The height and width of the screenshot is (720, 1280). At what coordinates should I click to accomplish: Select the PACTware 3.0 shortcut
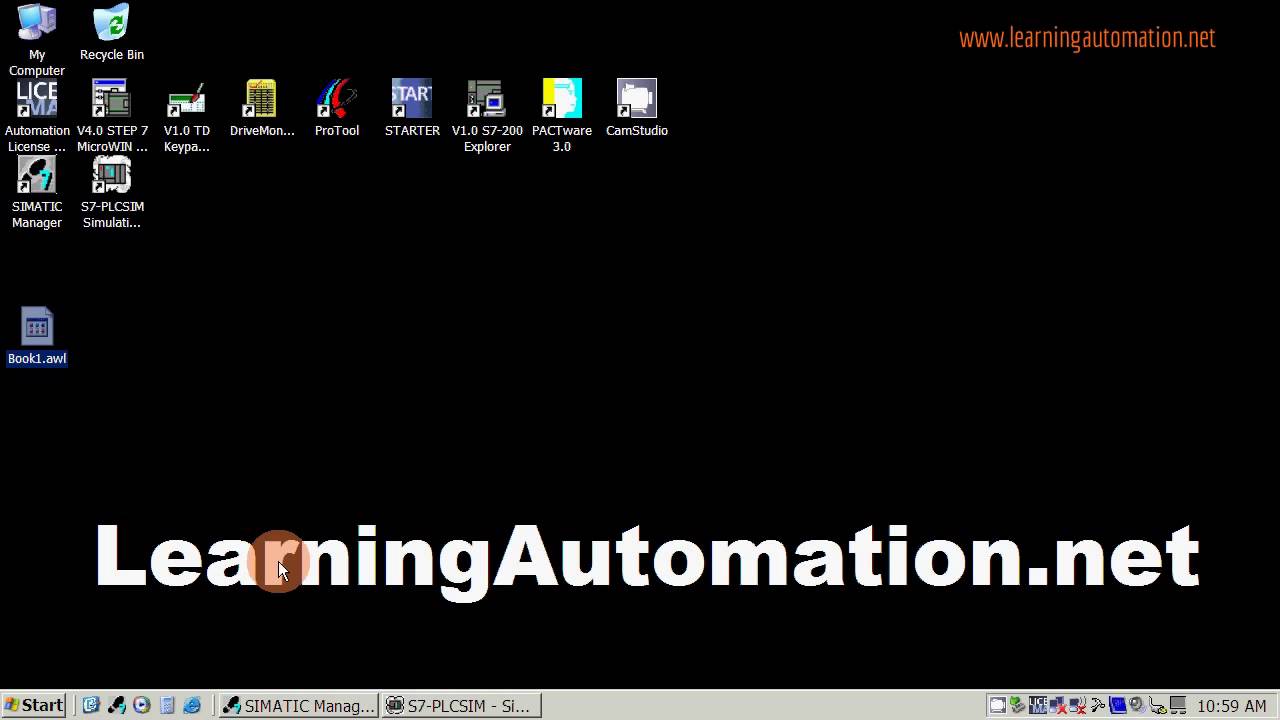coord(562,116)
